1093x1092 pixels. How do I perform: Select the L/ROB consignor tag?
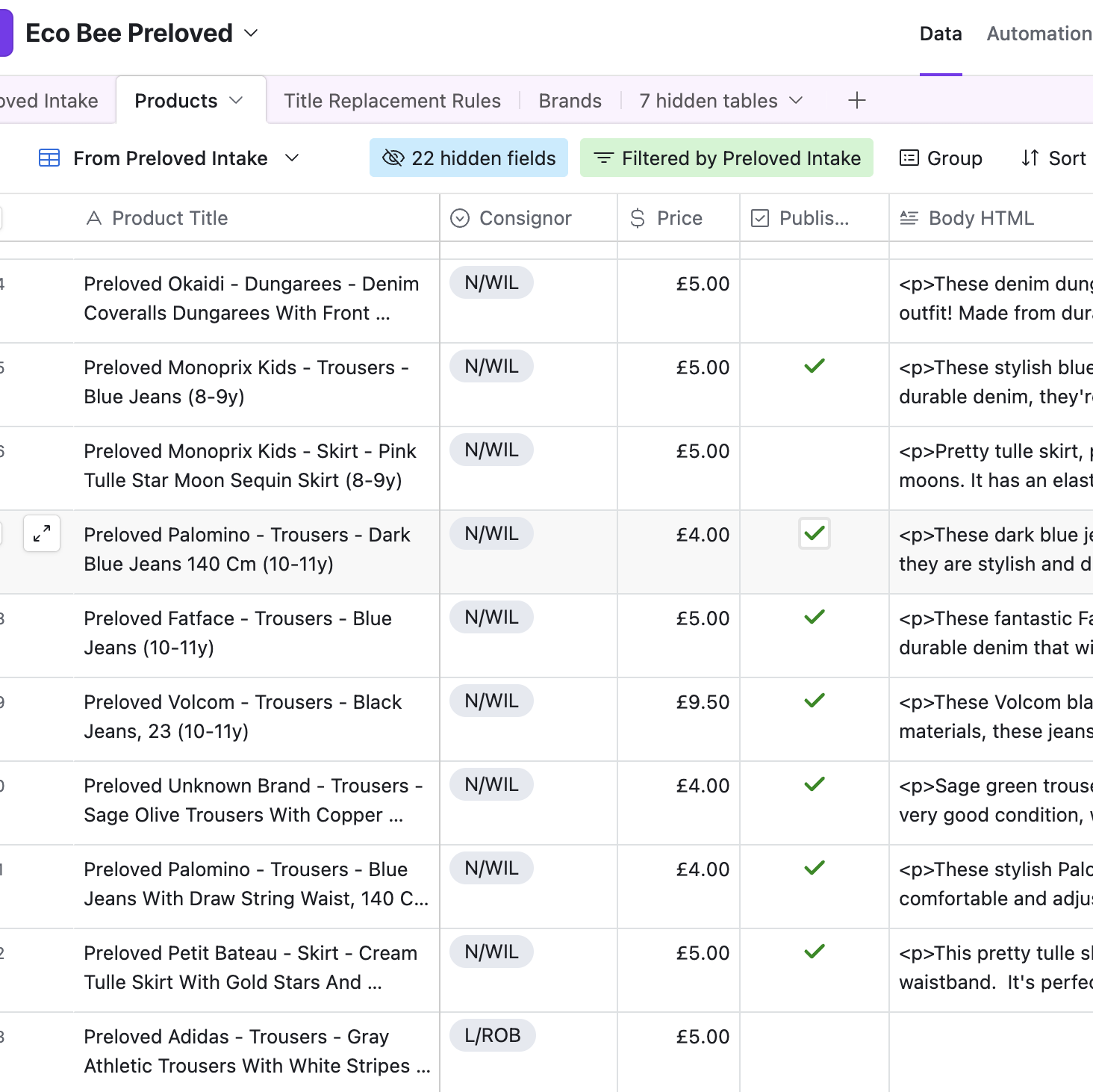492,1035
